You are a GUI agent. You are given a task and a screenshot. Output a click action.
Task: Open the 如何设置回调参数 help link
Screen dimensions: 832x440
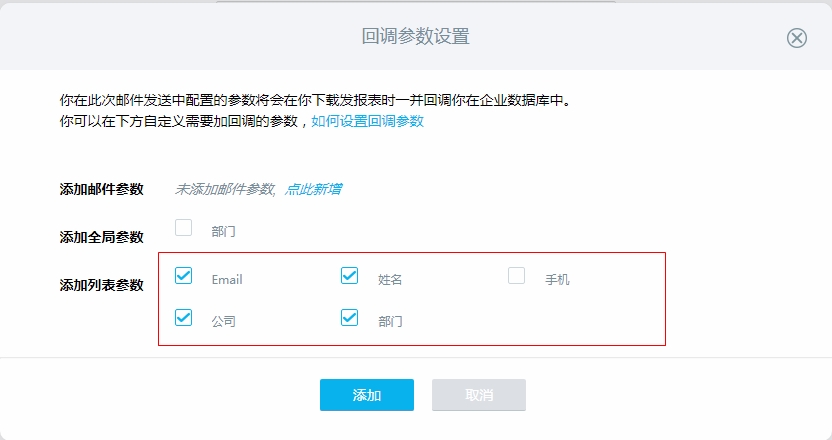tap(367, 121)
